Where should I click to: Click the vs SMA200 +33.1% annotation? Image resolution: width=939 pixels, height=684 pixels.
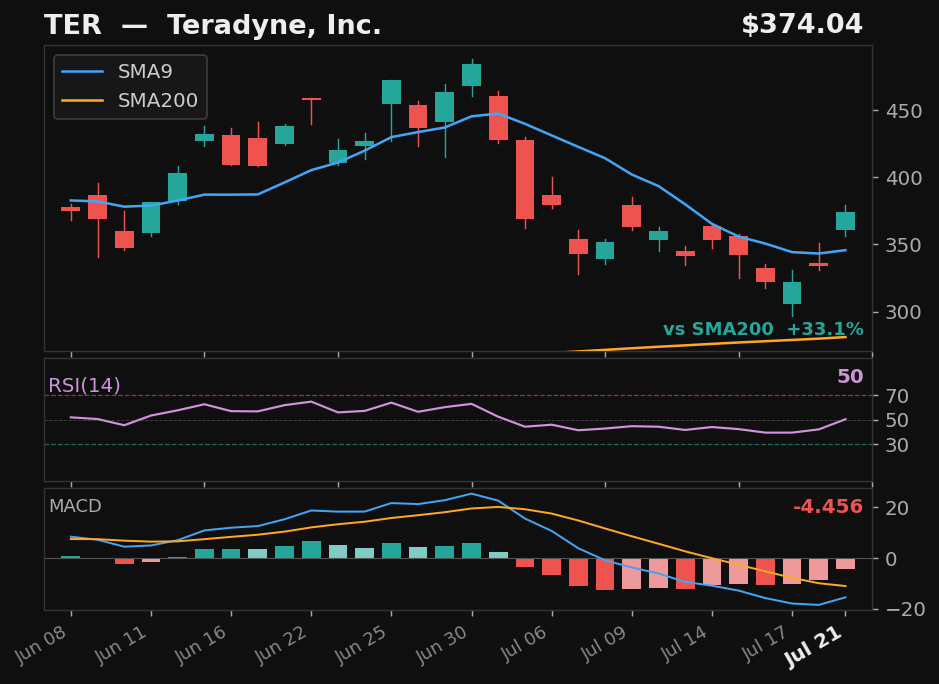(763, 329)
